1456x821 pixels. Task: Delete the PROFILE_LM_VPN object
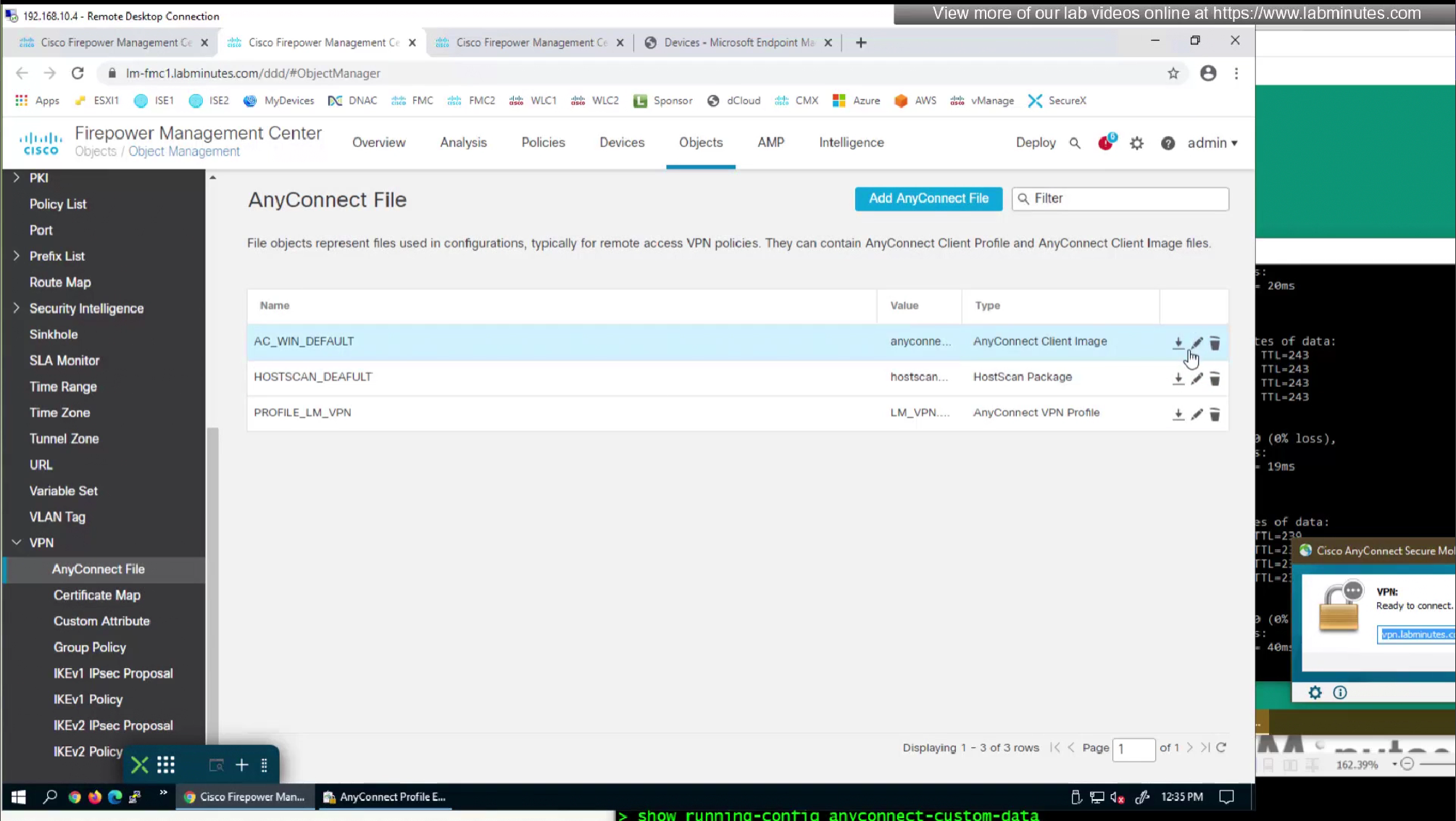tap(1215, 414)
